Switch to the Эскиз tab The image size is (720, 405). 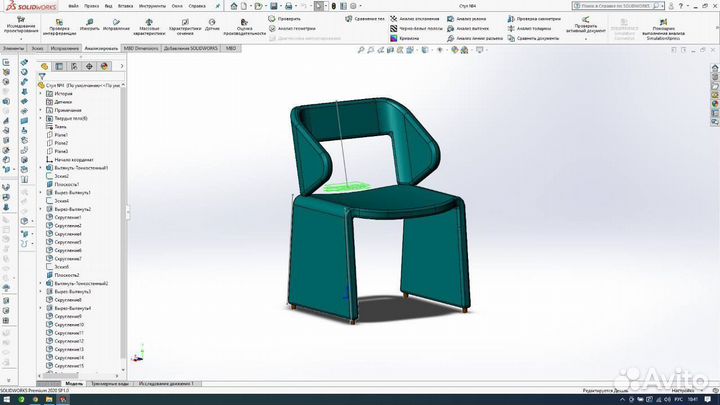(37, 48)
